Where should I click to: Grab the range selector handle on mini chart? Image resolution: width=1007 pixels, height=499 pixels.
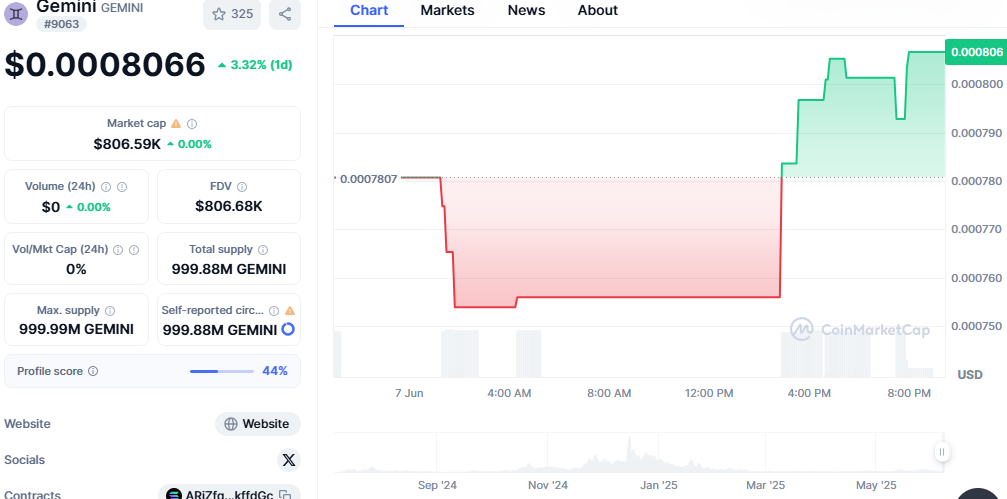pyautogui.click(x=941, y=452)
